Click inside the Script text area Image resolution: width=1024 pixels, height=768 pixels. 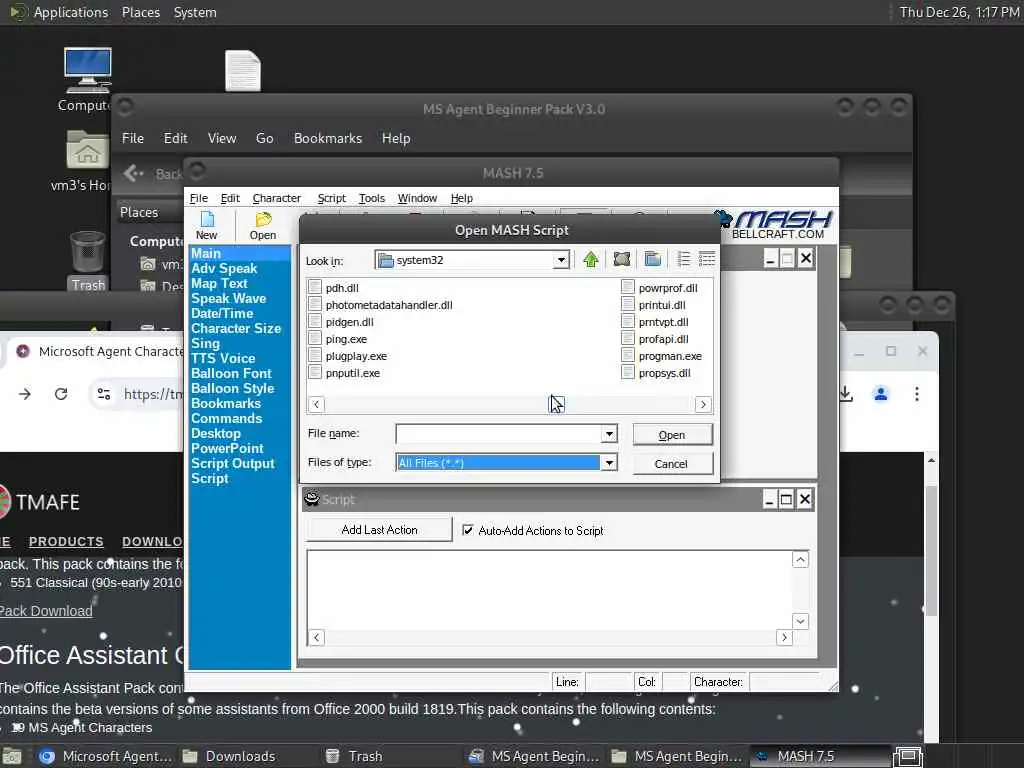pyautogui.click(x=549, y=590)
